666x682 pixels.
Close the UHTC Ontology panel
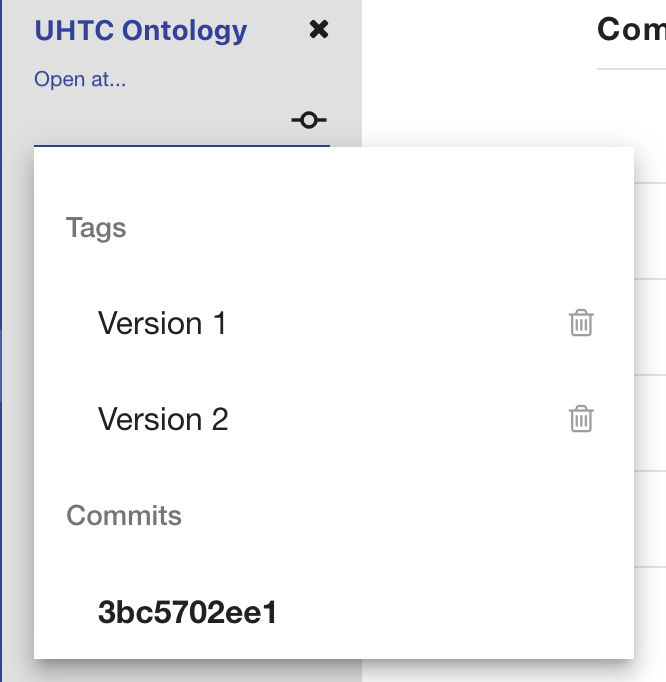[x=319, y=30]
